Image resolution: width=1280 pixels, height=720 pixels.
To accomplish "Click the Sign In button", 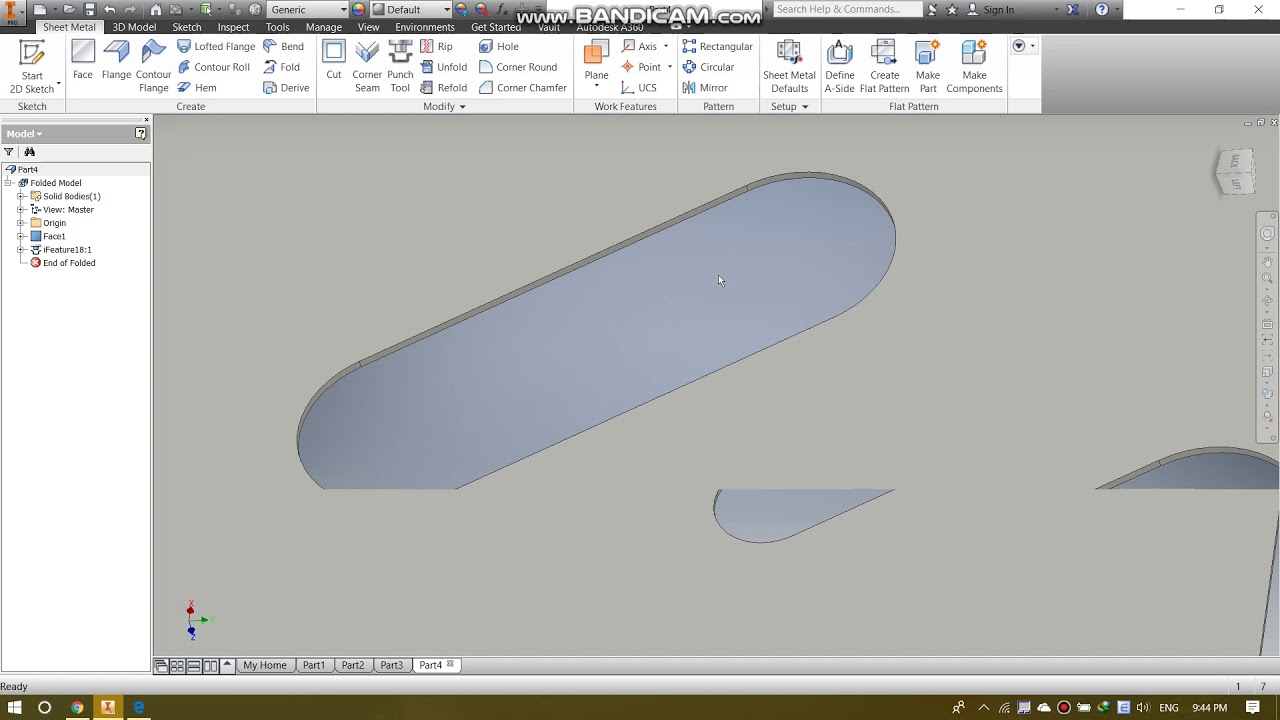I will point(990,10).
